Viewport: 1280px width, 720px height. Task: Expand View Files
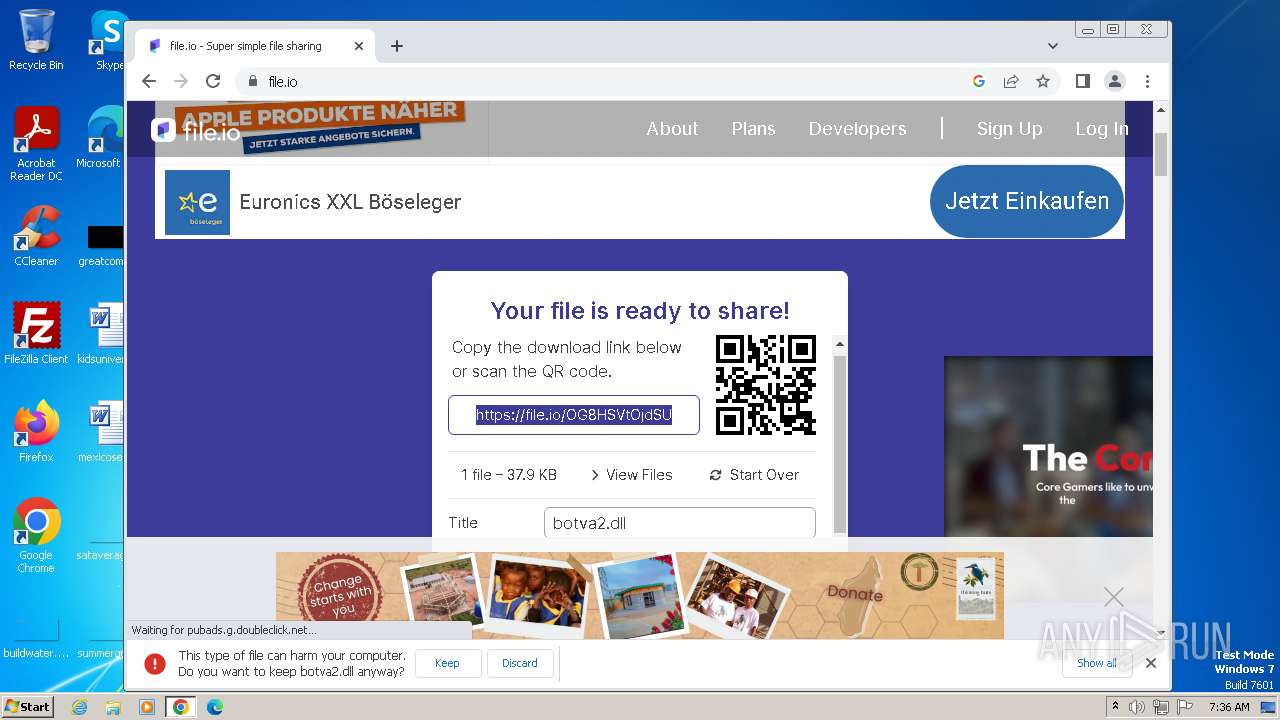(x=631, y=475)
